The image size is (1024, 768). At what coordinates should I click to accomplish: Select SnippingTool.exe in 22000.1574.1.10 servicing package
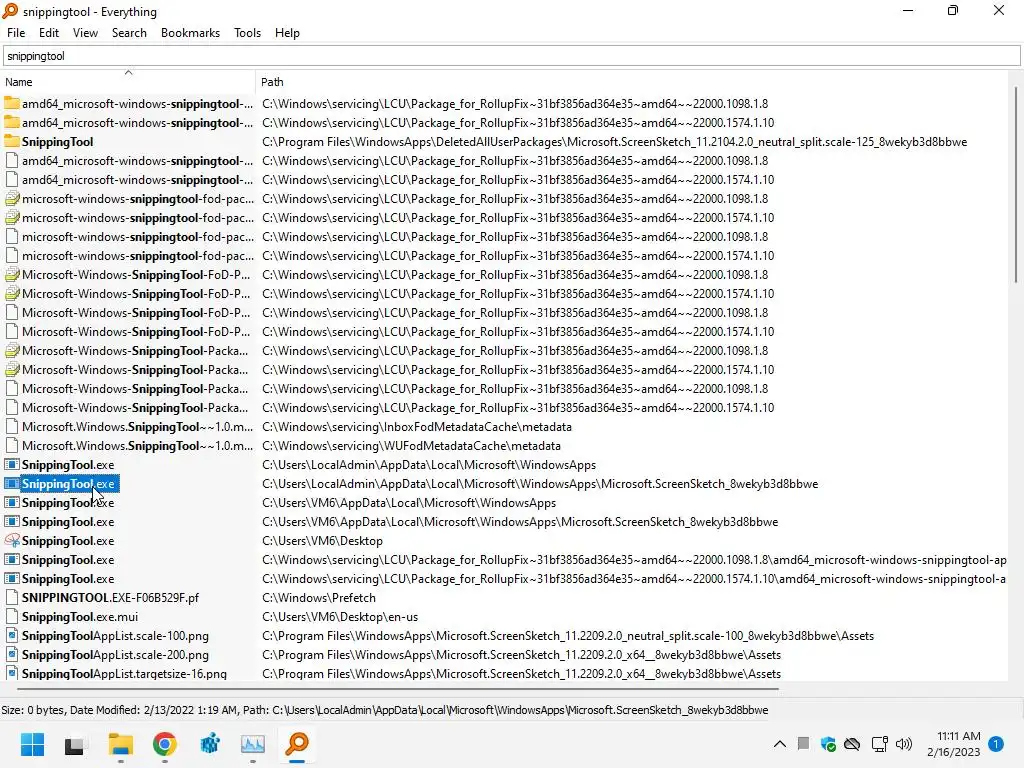pyautogui.click(x=68, y=579)
